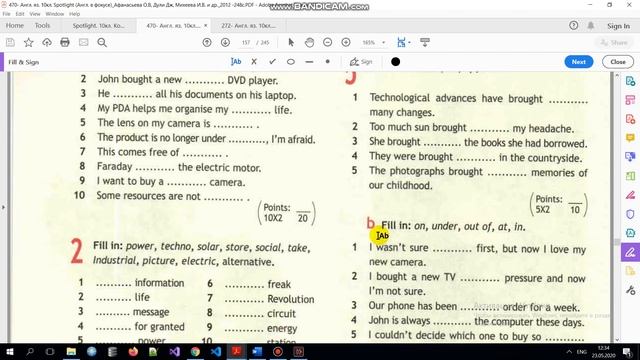Switch to the Tools tab

pyautogui.click(x=42, y=25)
